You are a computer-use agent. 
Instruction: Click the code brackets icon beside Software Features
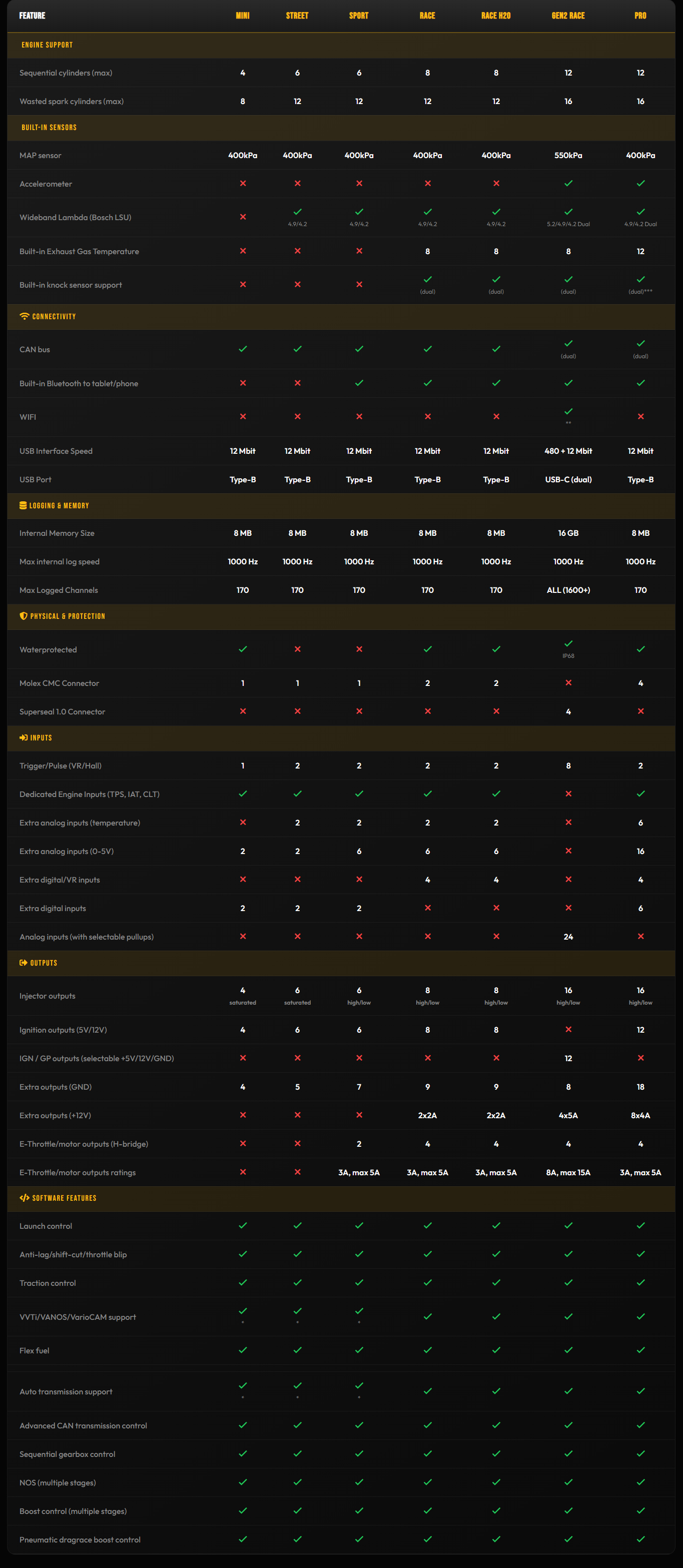tap(25, 1198)
